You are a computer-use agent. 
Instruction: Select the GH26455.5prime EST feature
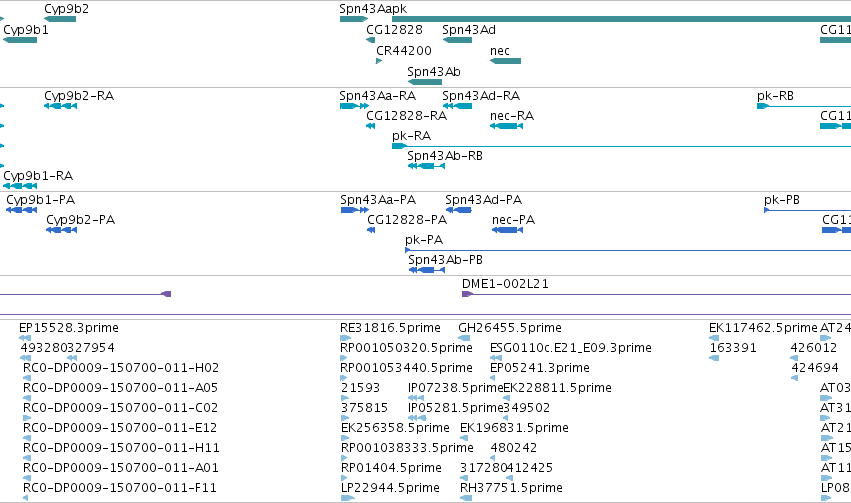point(464,338)
